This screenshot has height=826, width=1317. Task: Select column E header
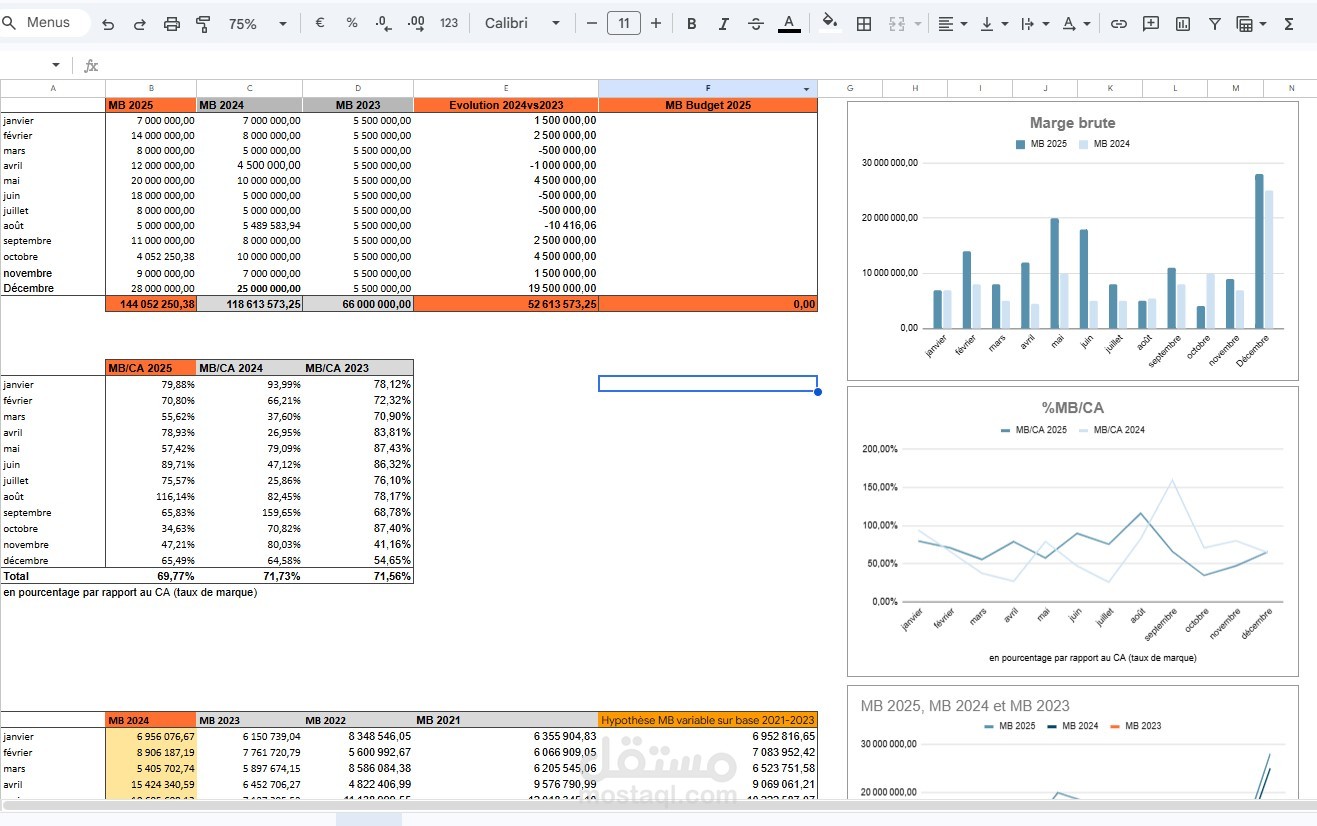tap(506, 88)
